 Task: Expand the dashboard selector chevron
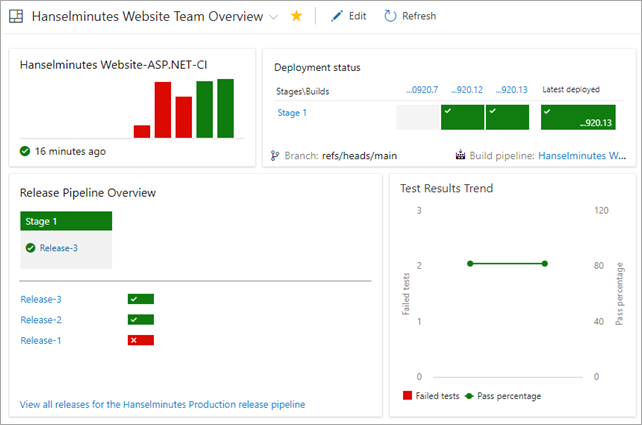pyautogui.click(x=274, y=17)
